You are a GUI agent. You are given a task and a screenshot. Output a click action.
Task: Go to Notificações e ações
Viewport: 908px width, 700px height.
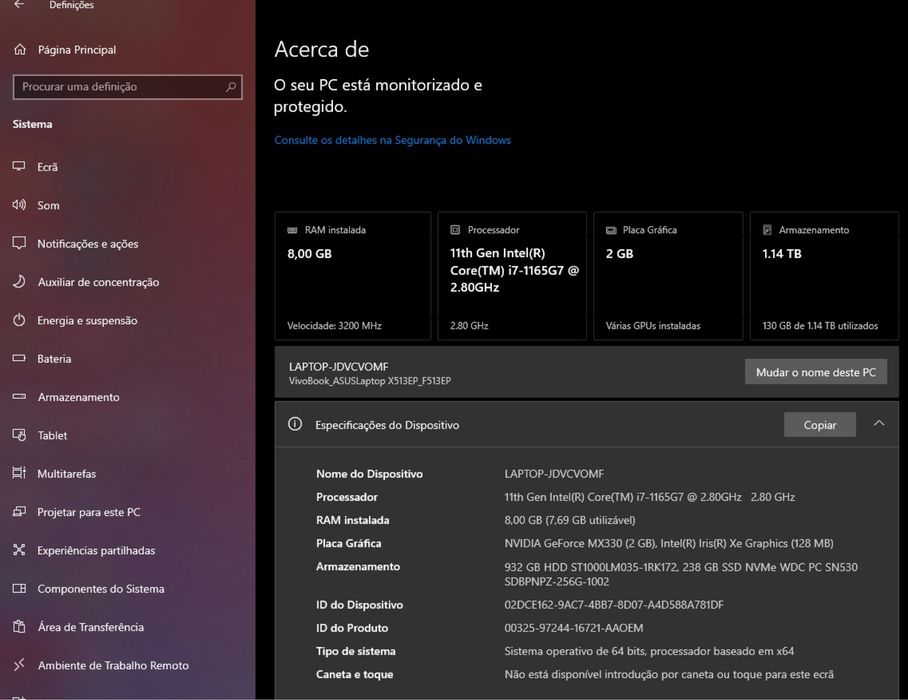[x=88, y=244]
